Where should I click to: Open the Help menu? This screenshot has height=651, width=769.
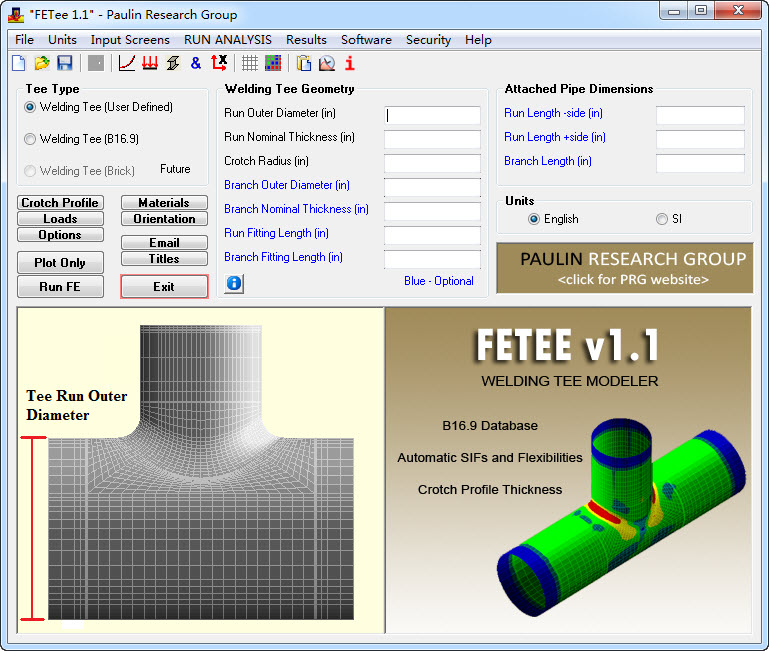pyautogui.click(x=478, y=40)
